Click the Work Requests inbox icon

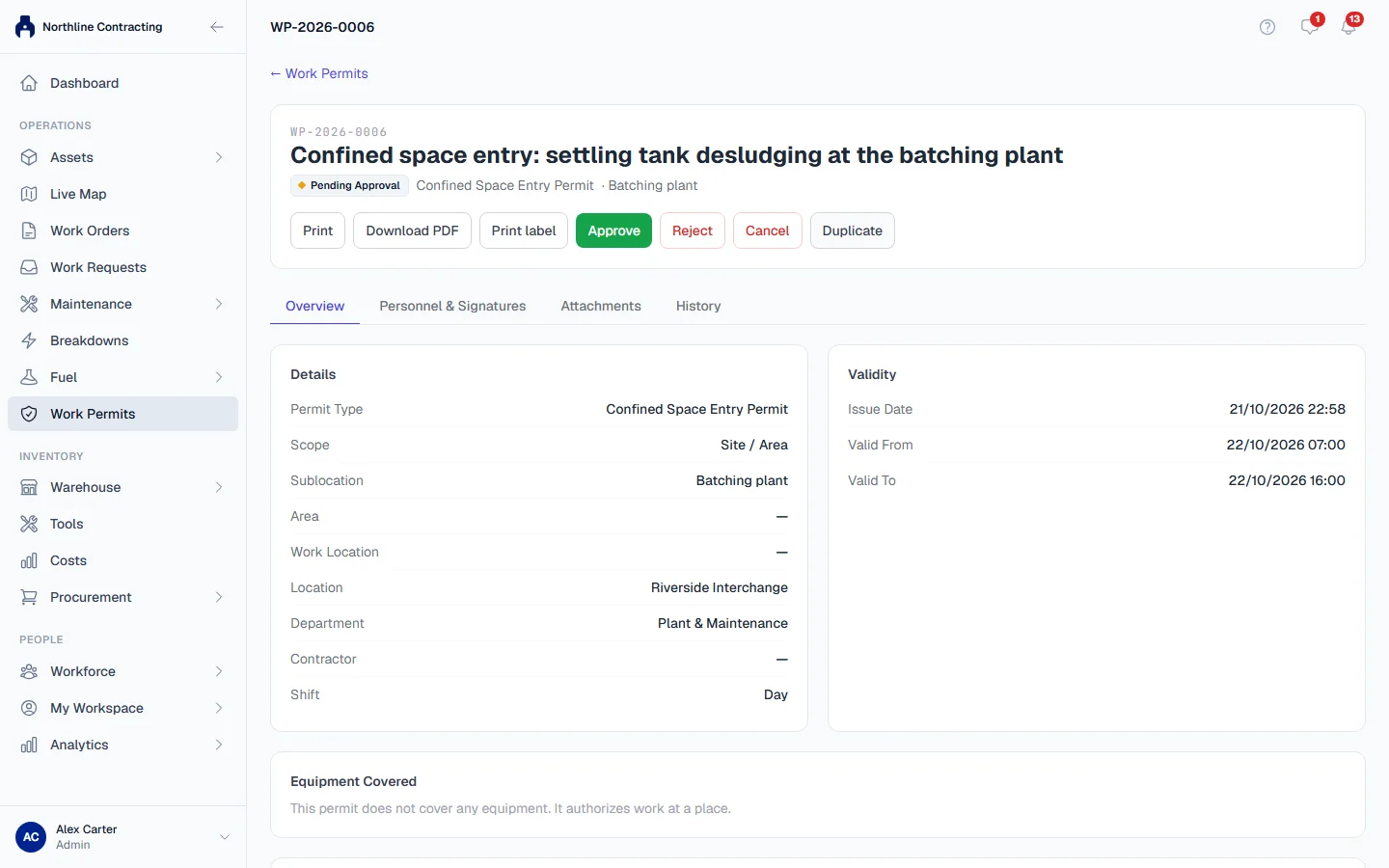[x=29, y=267]
